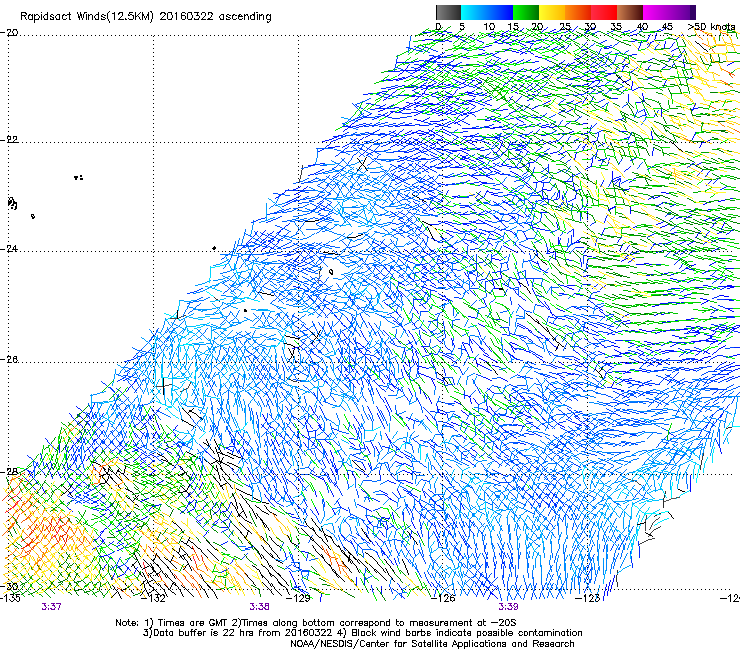Click the '-24' latitude axis label
This screenshot has width=740, height=650.
[x=9, y=248]
